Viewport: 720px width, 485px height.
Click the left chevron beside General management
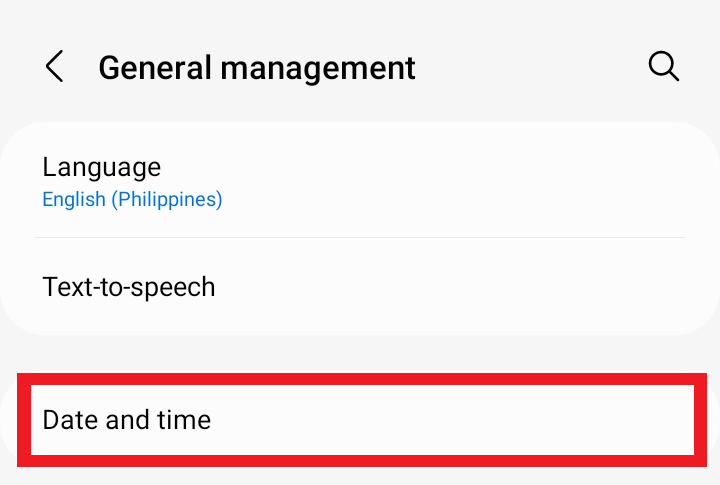[54, 66]
